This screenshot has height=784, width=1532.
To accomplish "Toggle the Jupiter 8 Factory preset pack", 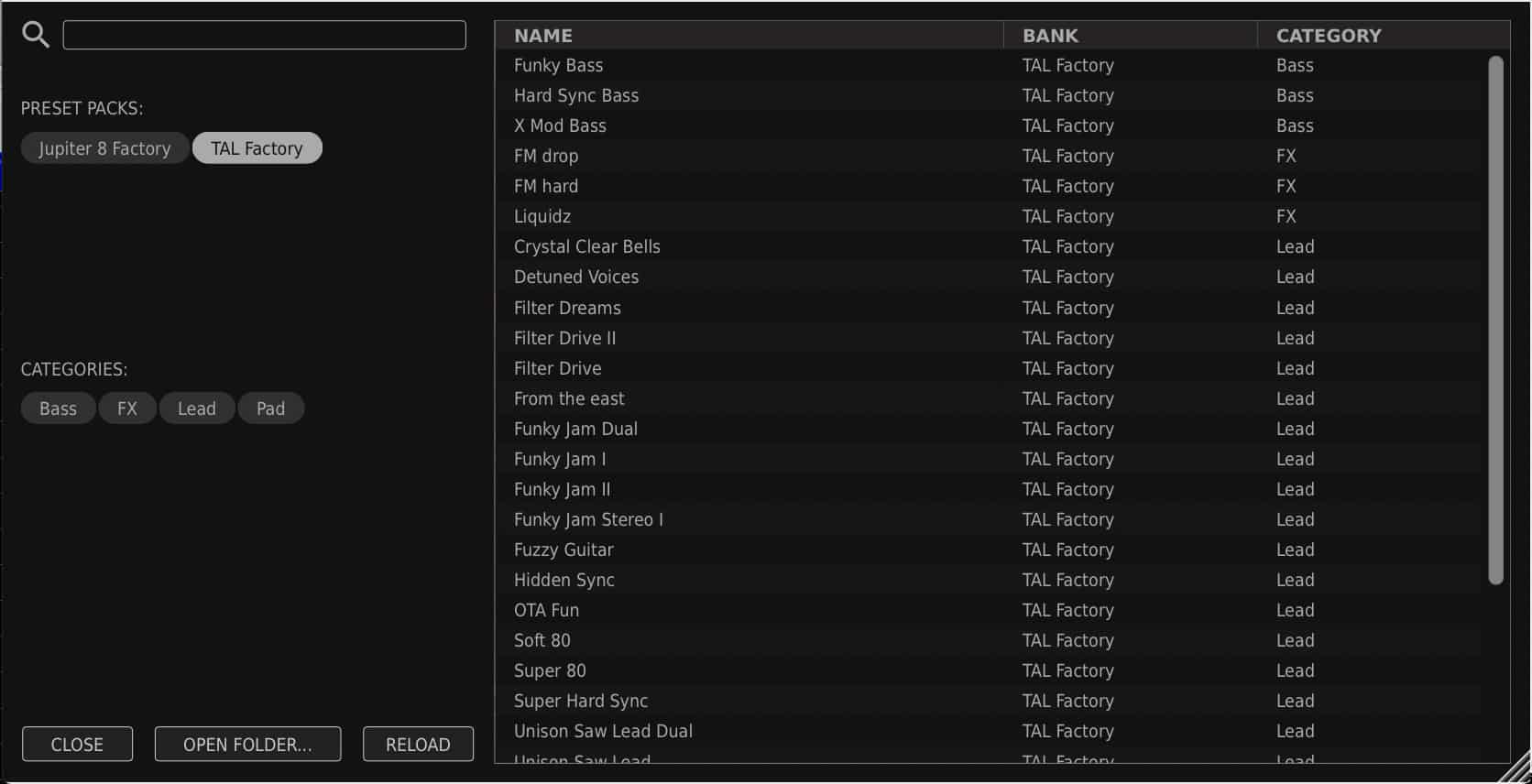I will click(104, 148).
